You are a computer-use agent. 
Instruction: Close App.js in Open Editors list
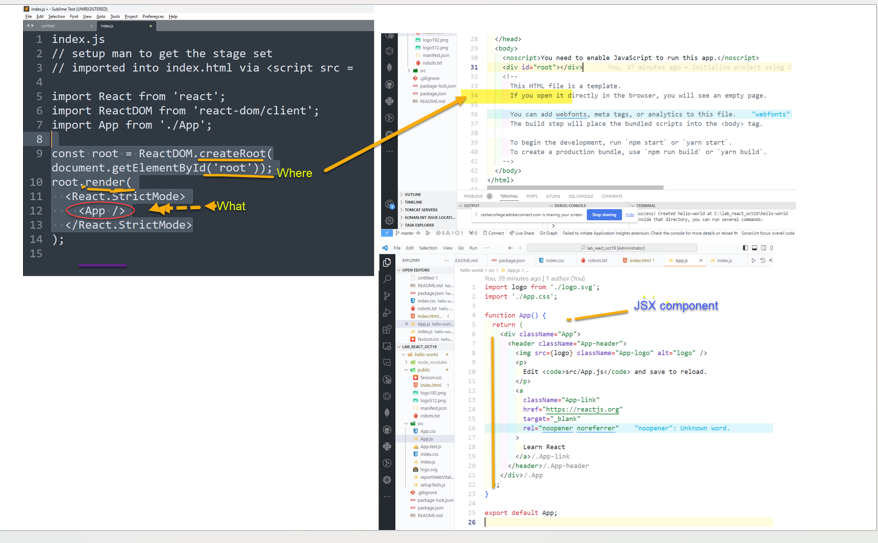(x=407, y=324)
